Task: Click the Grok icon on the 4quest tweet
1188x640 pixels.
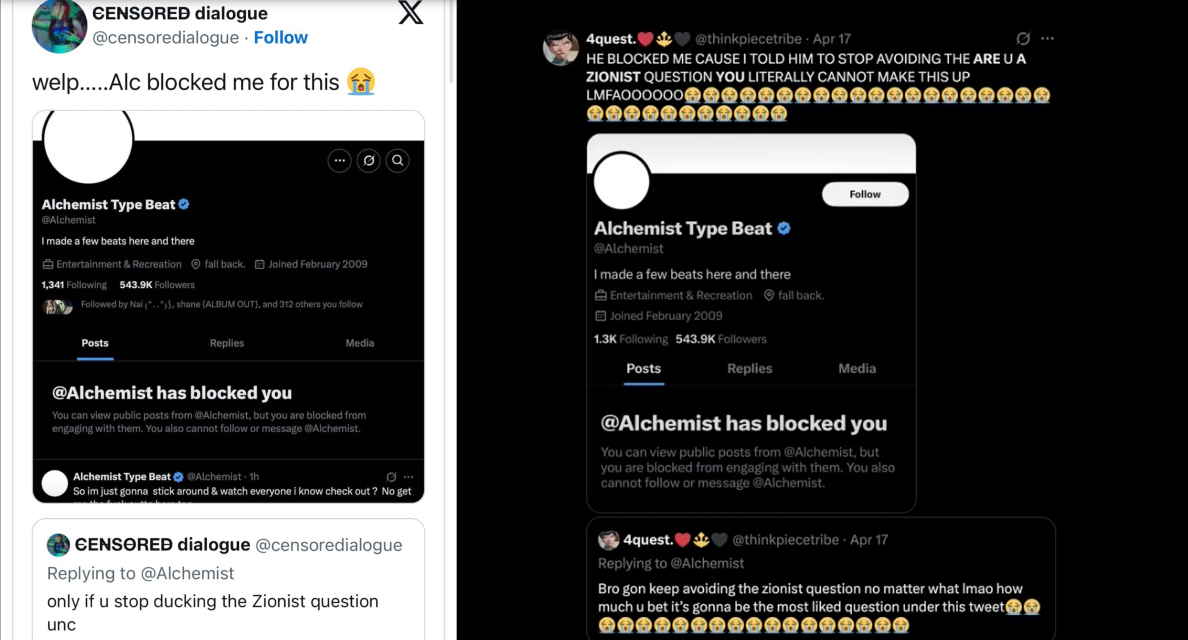Action: (x=1023, y=39)
